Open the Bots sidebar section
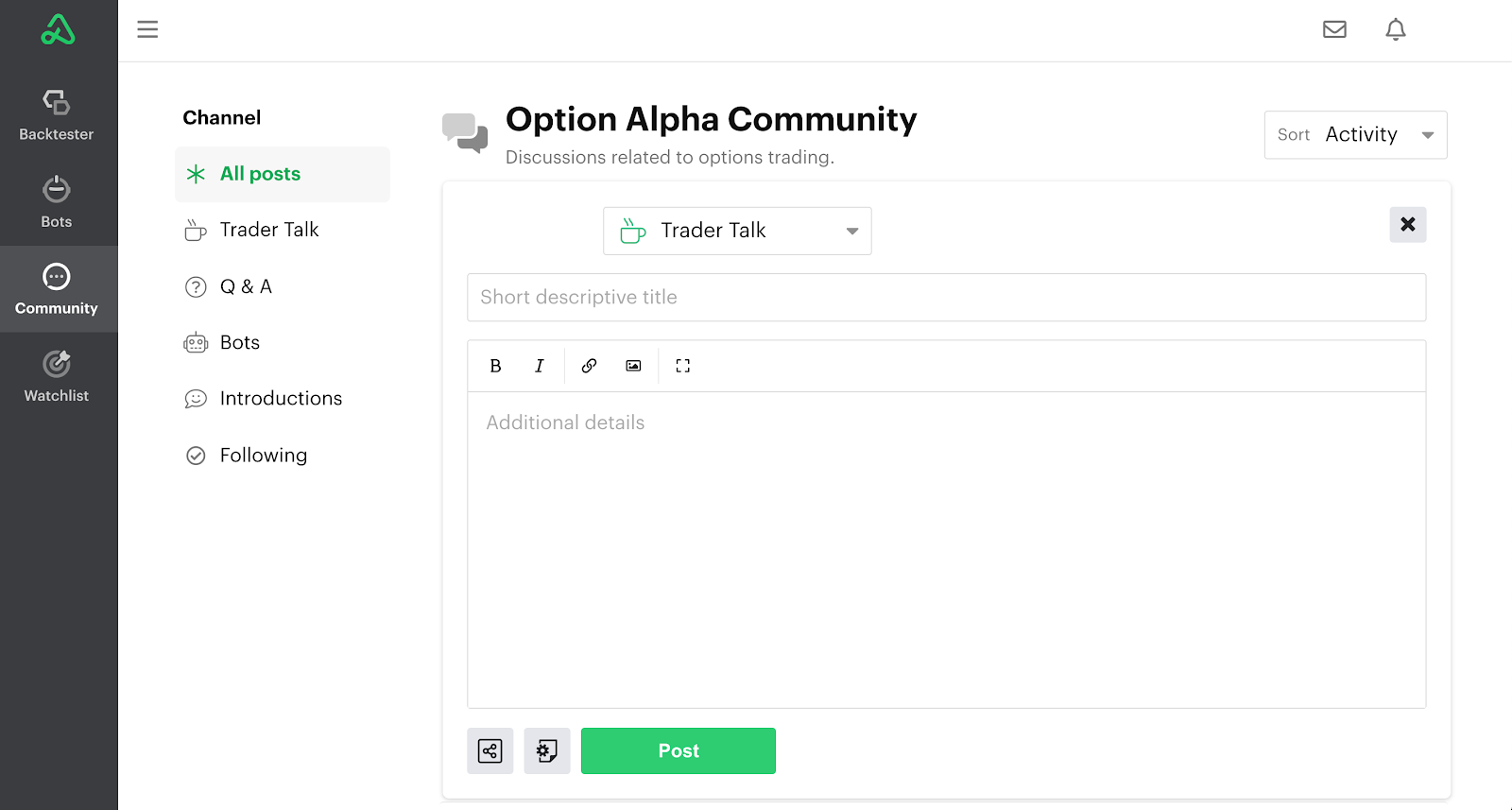The image size is (1512, 810). [57, 202]
